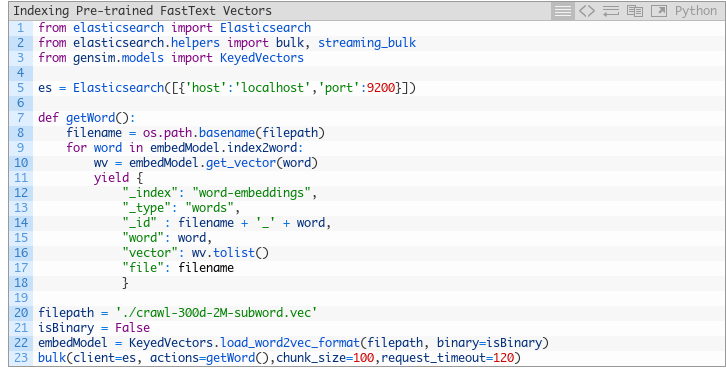Click 'elasticsearch.helpers' module name on line 2
This screenshot has width=726, height=370.
click(146, 43)
